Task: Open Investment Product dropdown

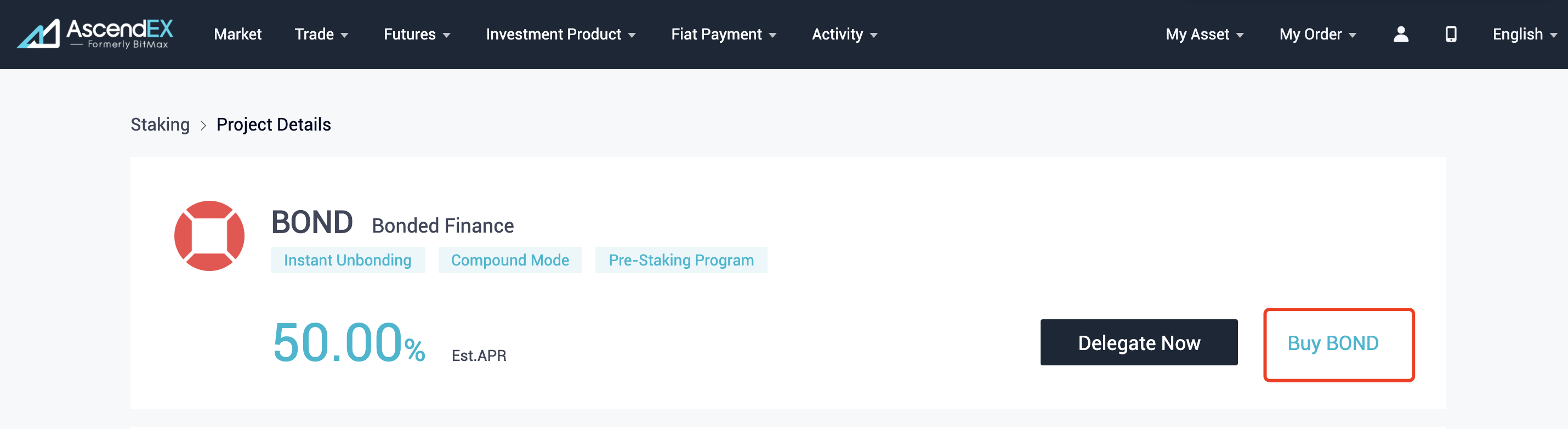Action: (x=560, y=34)
